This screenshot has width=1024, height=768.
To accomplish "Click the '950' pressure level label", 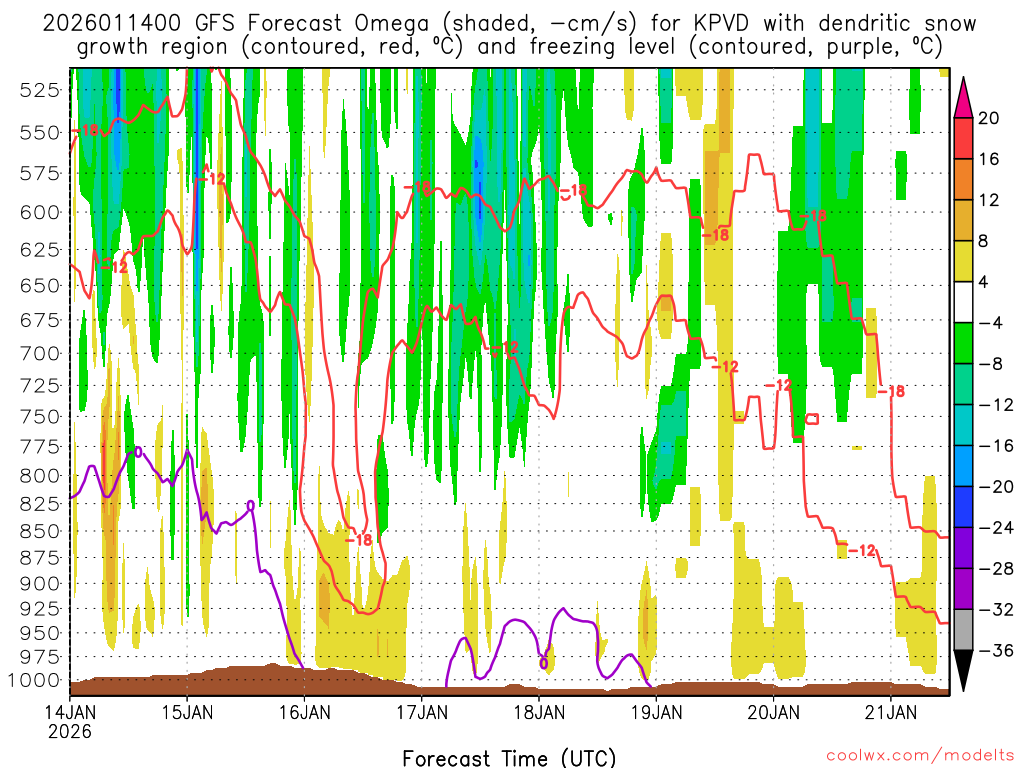I will [x=40, y=633].
